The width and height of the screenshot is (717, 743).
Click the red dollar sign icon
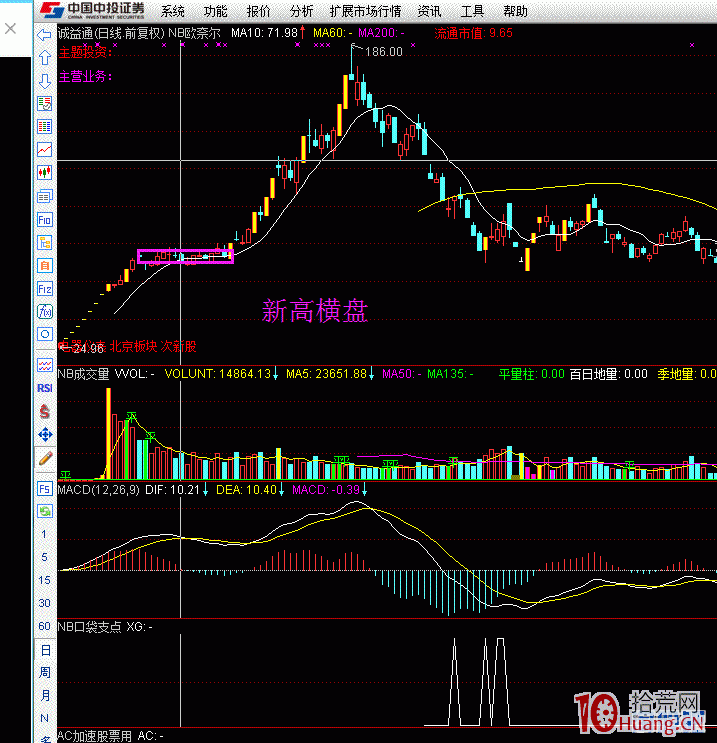45,411
